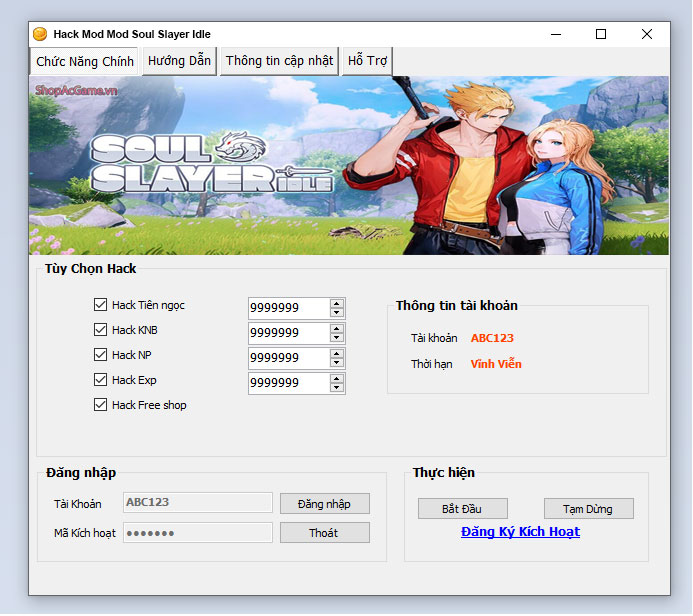Open the Thông tin cập nhật tab
This screenshot has height=616, width=693.
[279, 61]
